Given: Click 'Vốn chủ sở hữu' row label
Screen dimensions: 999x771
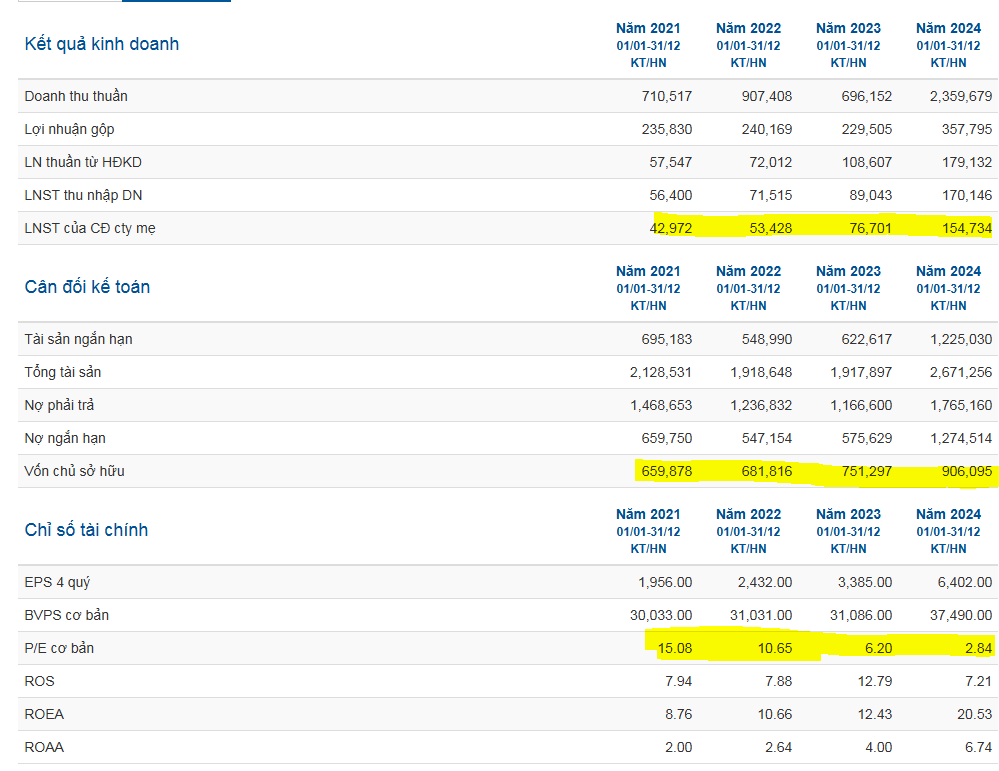Looking at the screenshot, I should coord(75,472).
